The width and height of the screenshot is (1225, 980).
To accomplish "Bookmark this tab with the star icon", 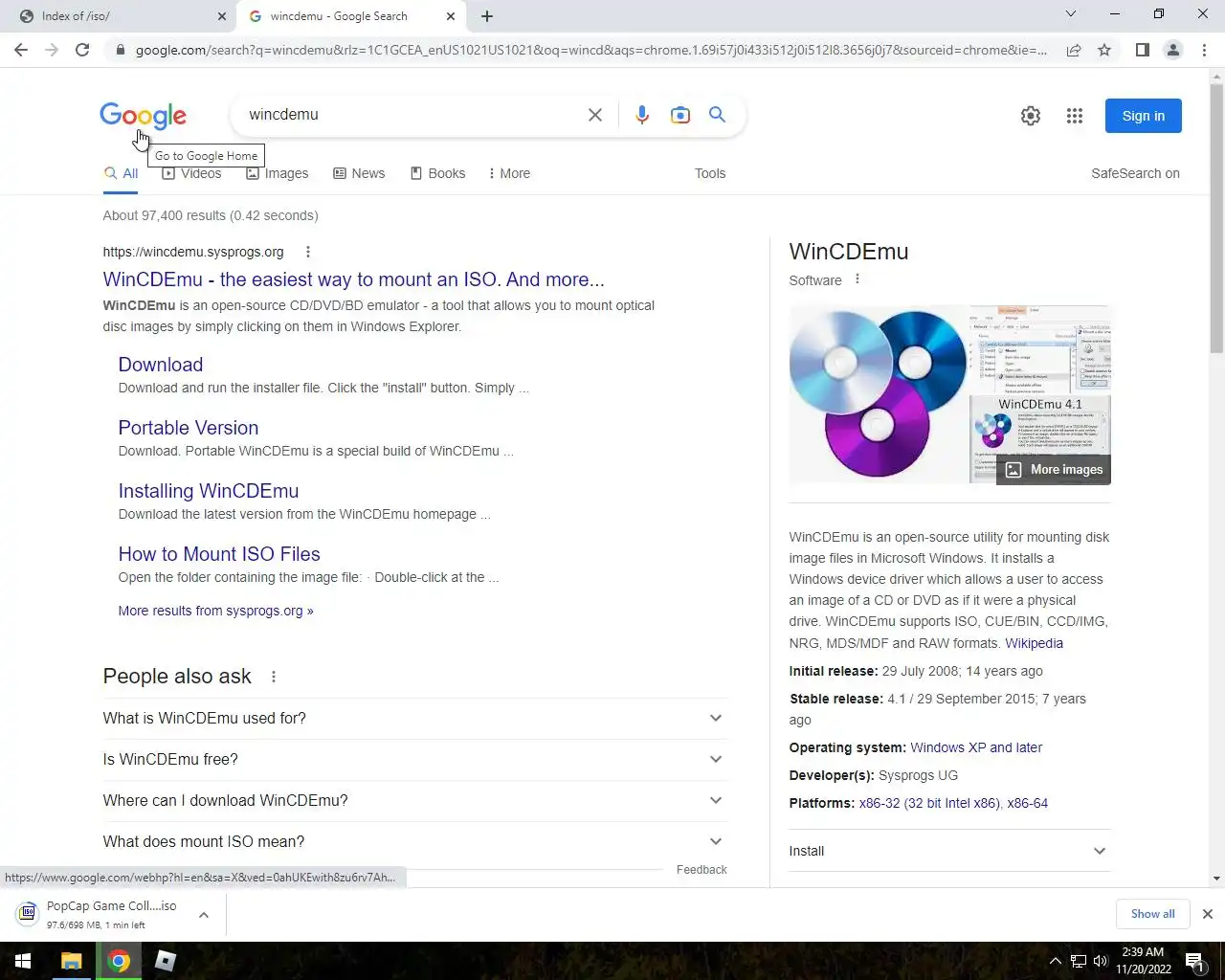I will tap(1104, 50).
